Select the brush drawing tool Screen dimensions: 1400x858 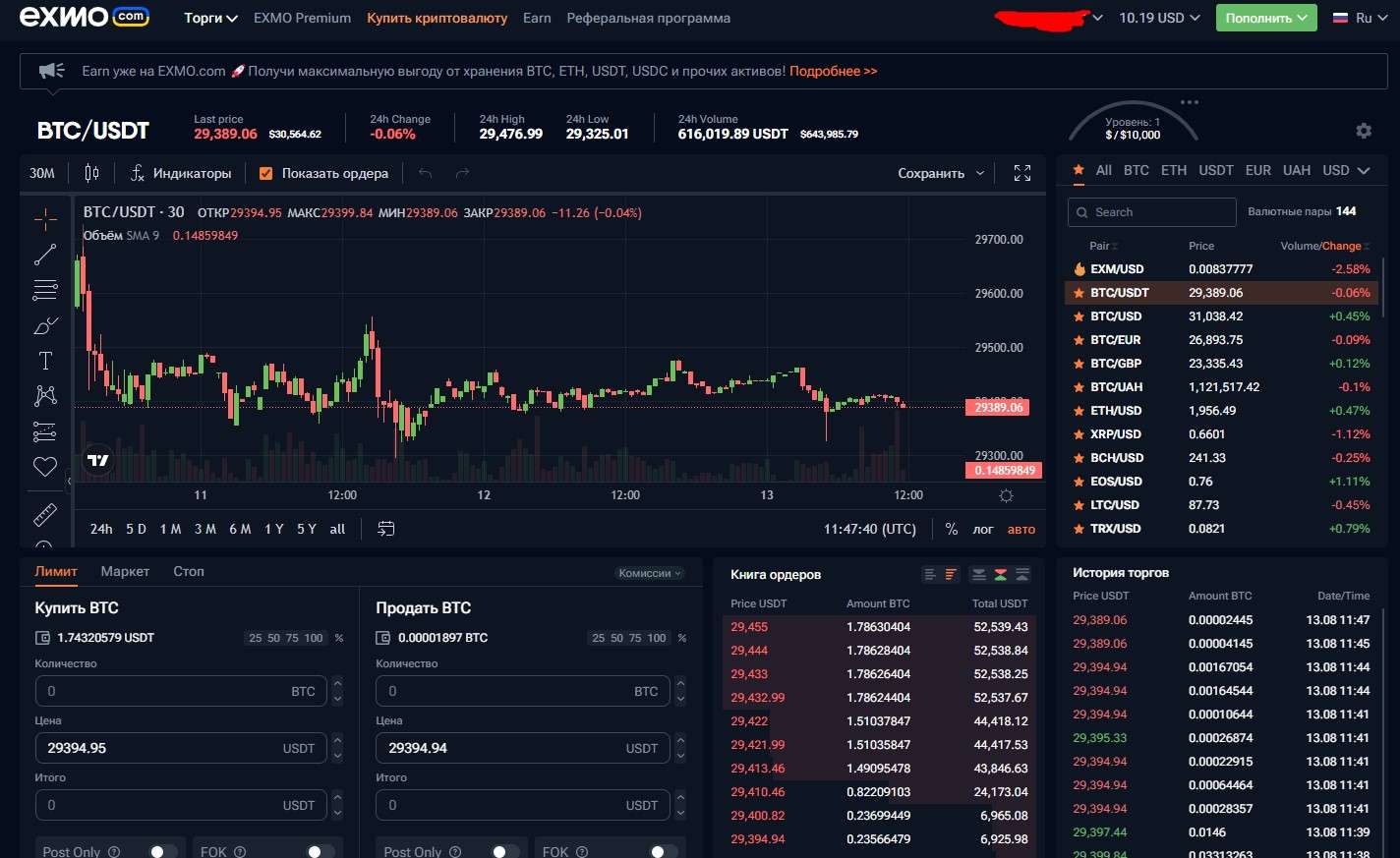point(45,325)
